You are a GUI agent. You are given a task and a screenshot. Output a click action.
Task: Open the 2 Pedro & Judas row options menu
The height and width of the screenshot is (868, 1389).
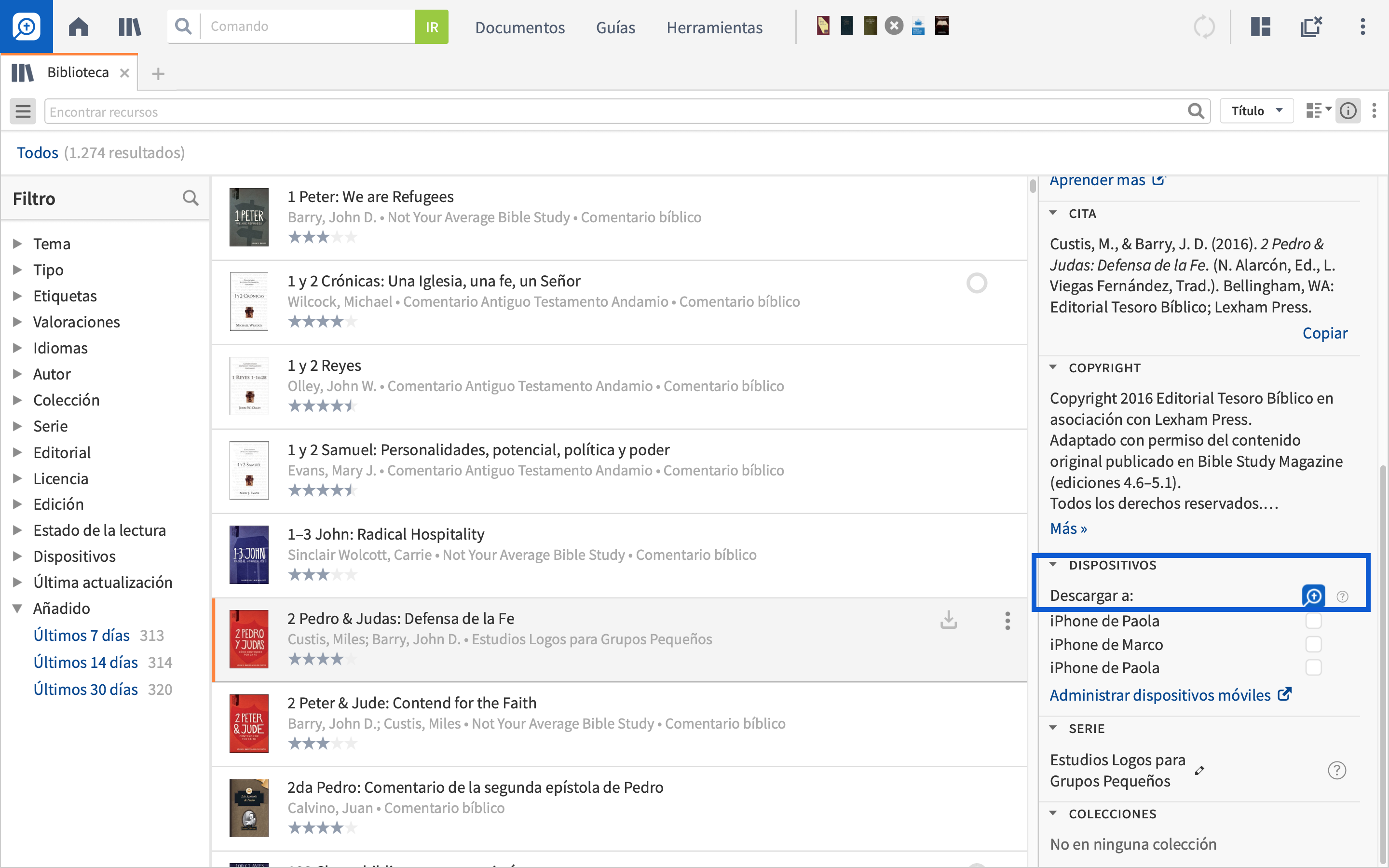(x=1008, y=621)
